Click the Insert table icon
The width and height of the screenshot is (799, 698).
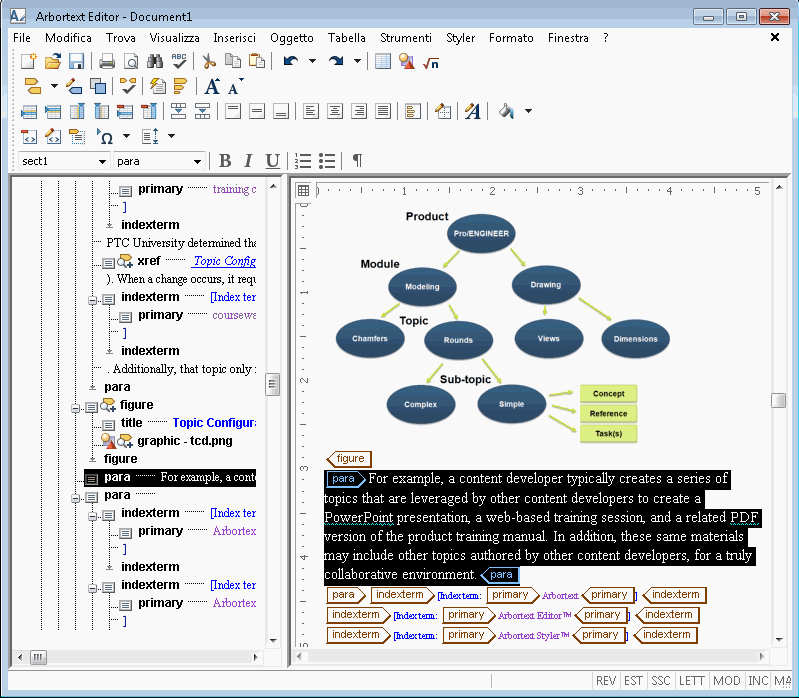coord(383,62)
